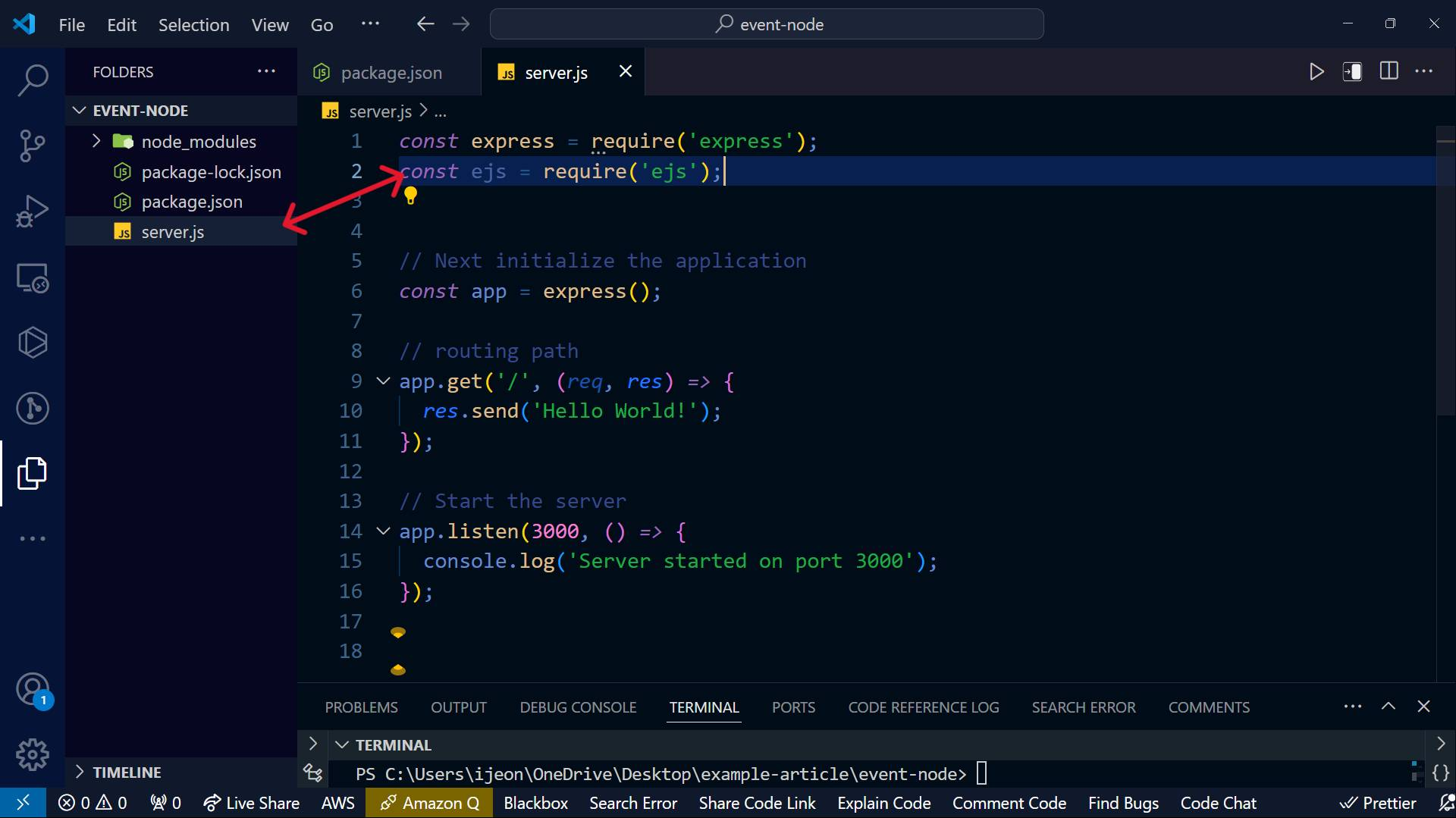Open the View menu

270,24
